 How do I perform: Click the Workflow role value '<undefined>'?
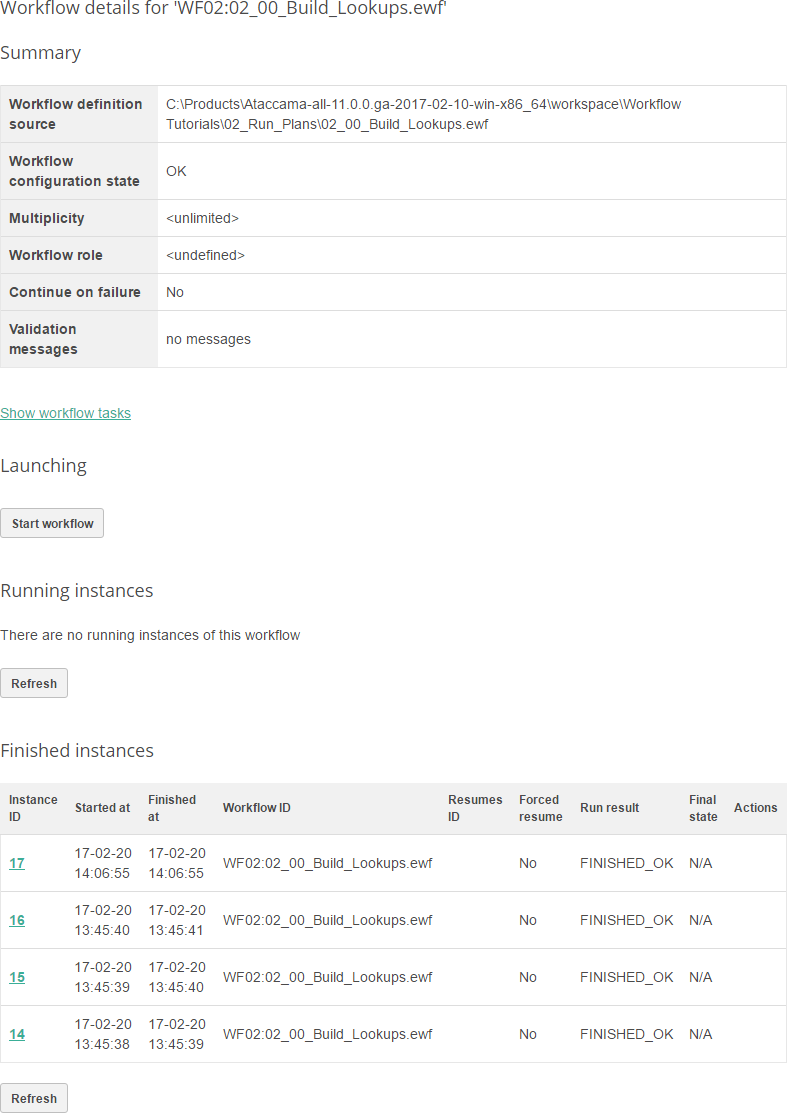[x=206, y=254]
